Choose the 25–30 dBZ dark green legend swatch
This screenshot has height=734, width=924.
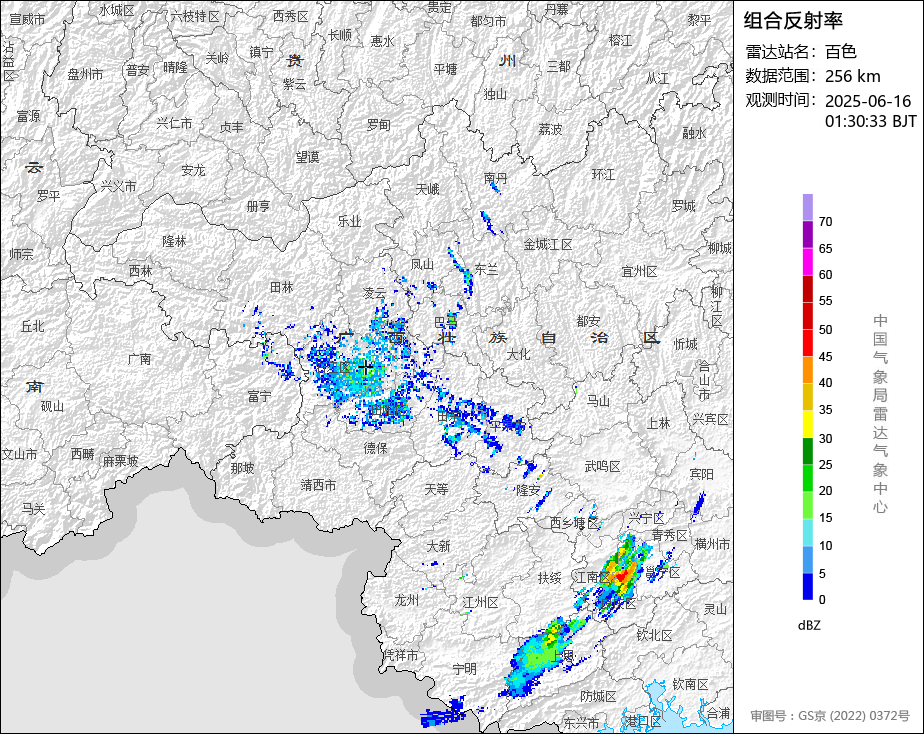tap(807, 451)
